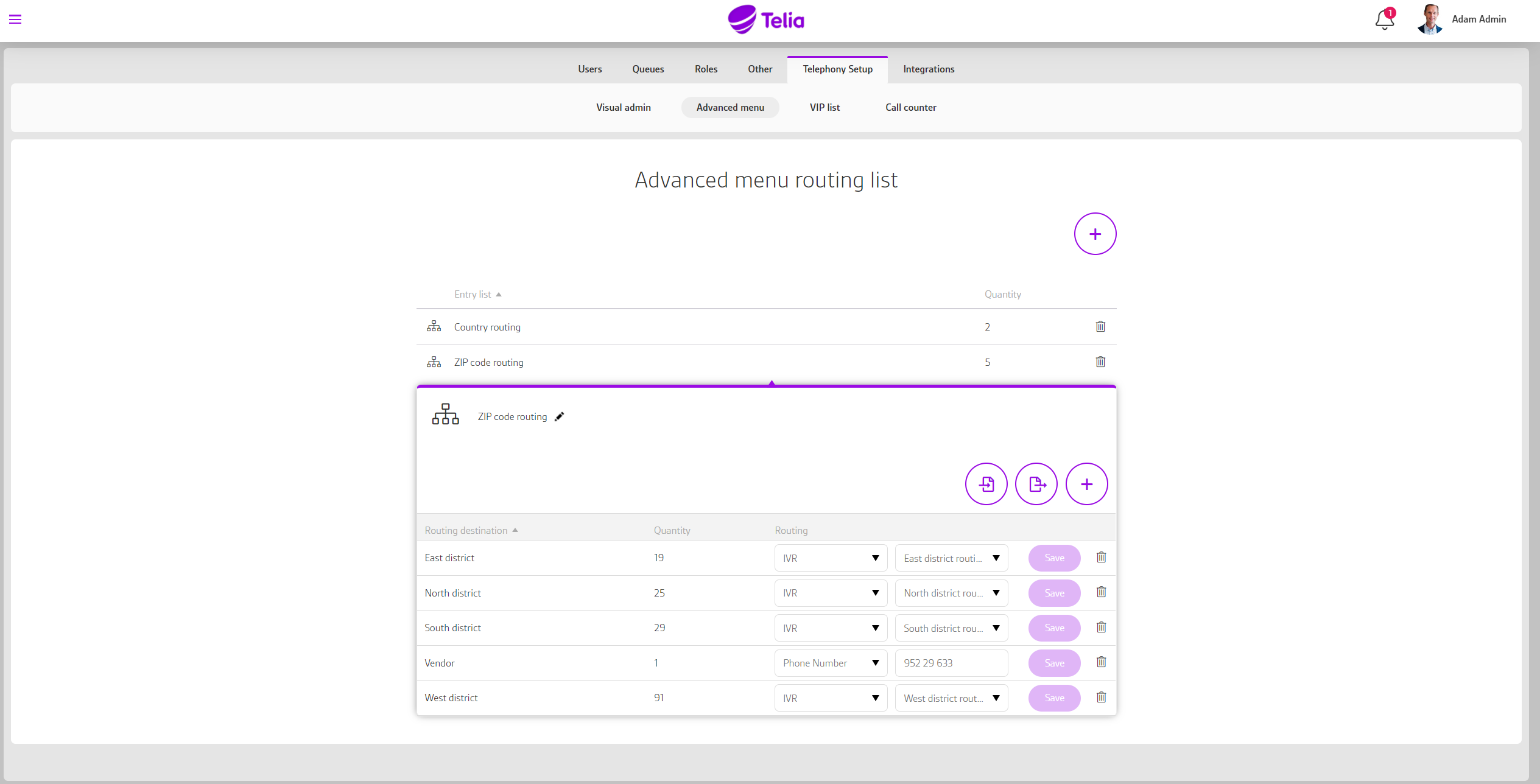Select the East district destination name
This screenshot has height=784, width=1540.
pos(449,558)
